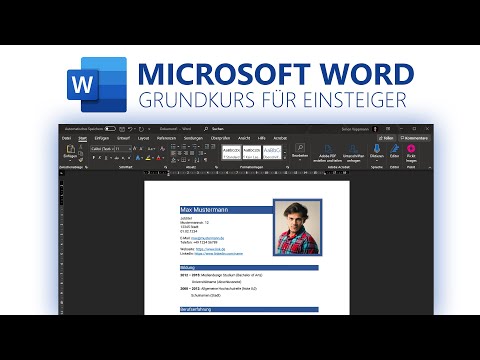This screenshot has height=360, width=480.
Task: Open the Change Case Aa menu
Action: coord(151,149)
